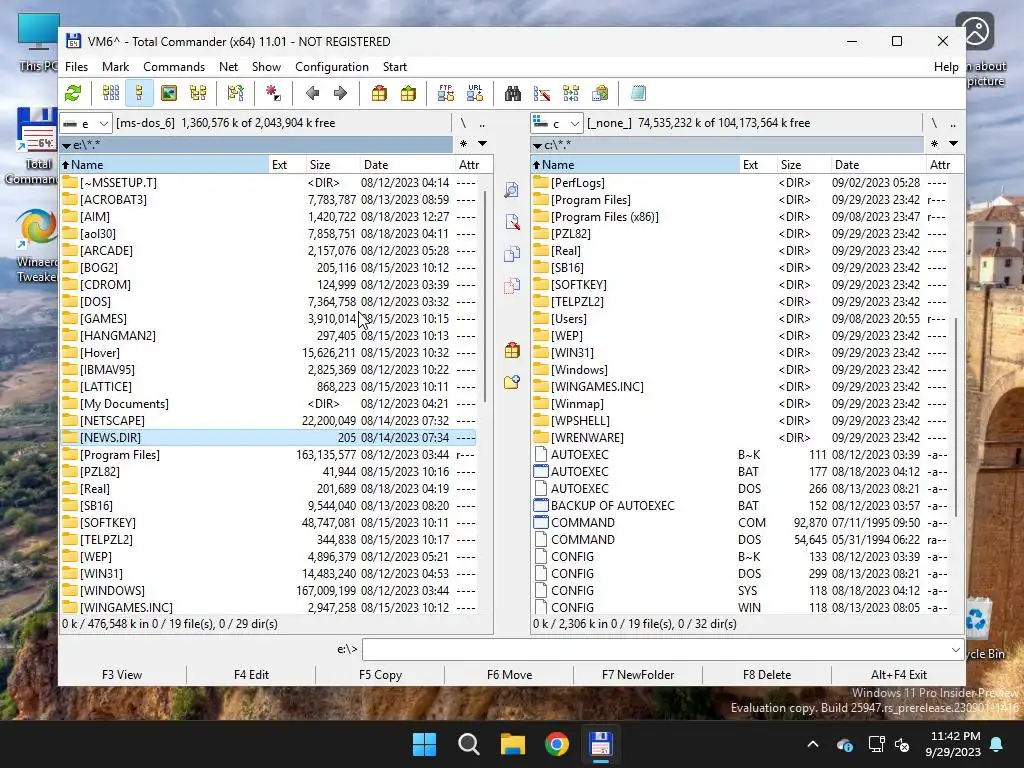1024x768 pixels.
Task: Enable Thumbnails view from the toolbar
Action: pyautogui.click(x=169, y=93)
